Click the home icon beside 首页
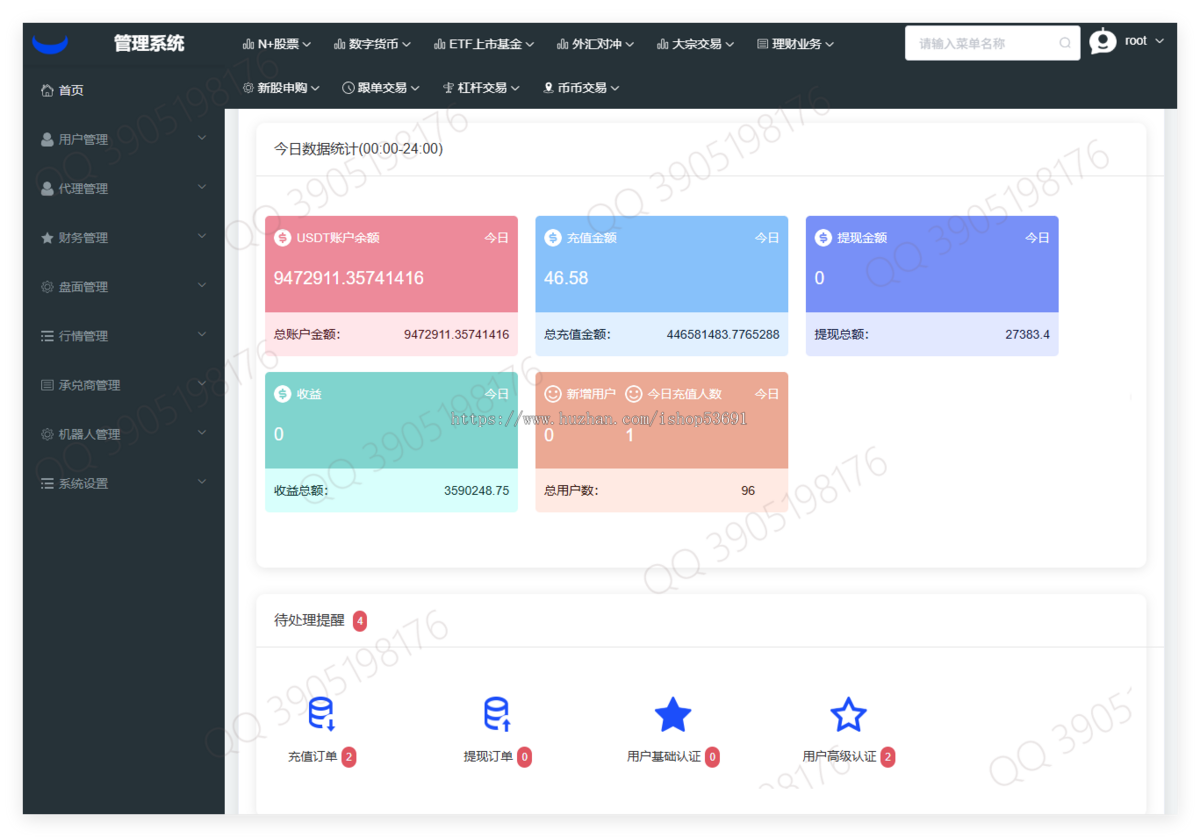Image resolution: width=1200 pixels, height=837 pixels. [47, 90]
